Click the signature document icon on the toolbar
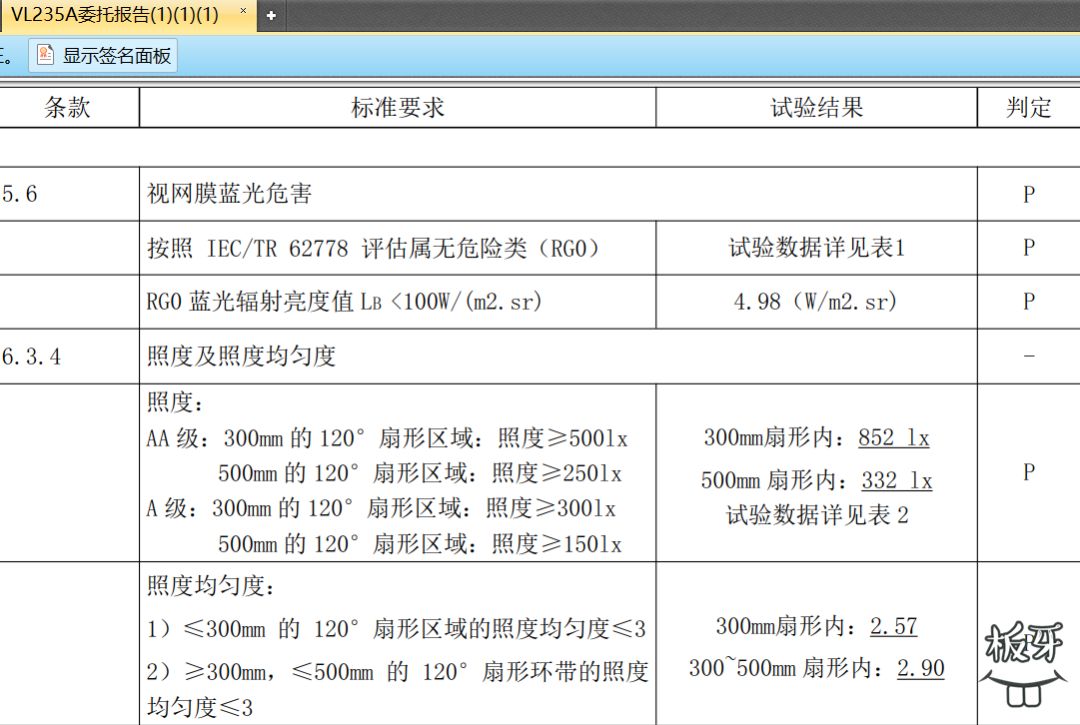Viewport: 1080px width, 725px height. pyautogui.click(x=44, y=56)
